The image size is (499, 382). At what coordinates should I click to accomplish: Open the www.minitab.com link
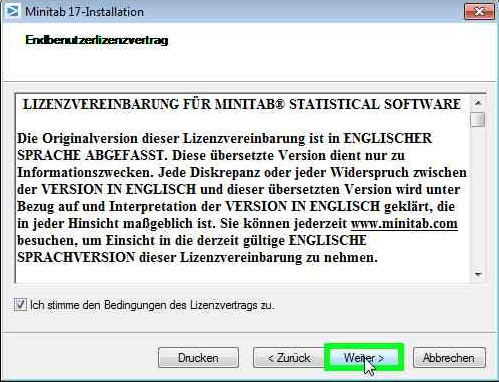pyautogui.click(x=404, y=223)
